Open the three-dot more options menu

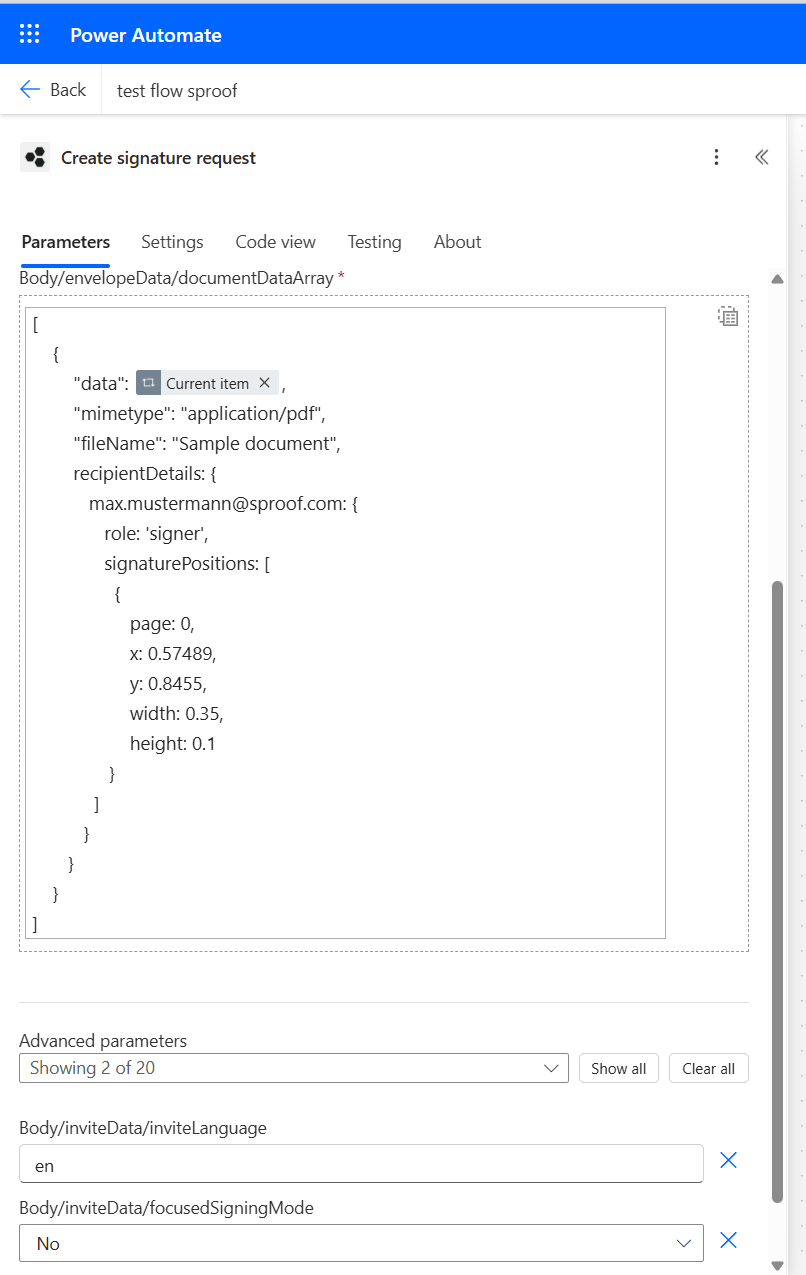tap(716, 157)
